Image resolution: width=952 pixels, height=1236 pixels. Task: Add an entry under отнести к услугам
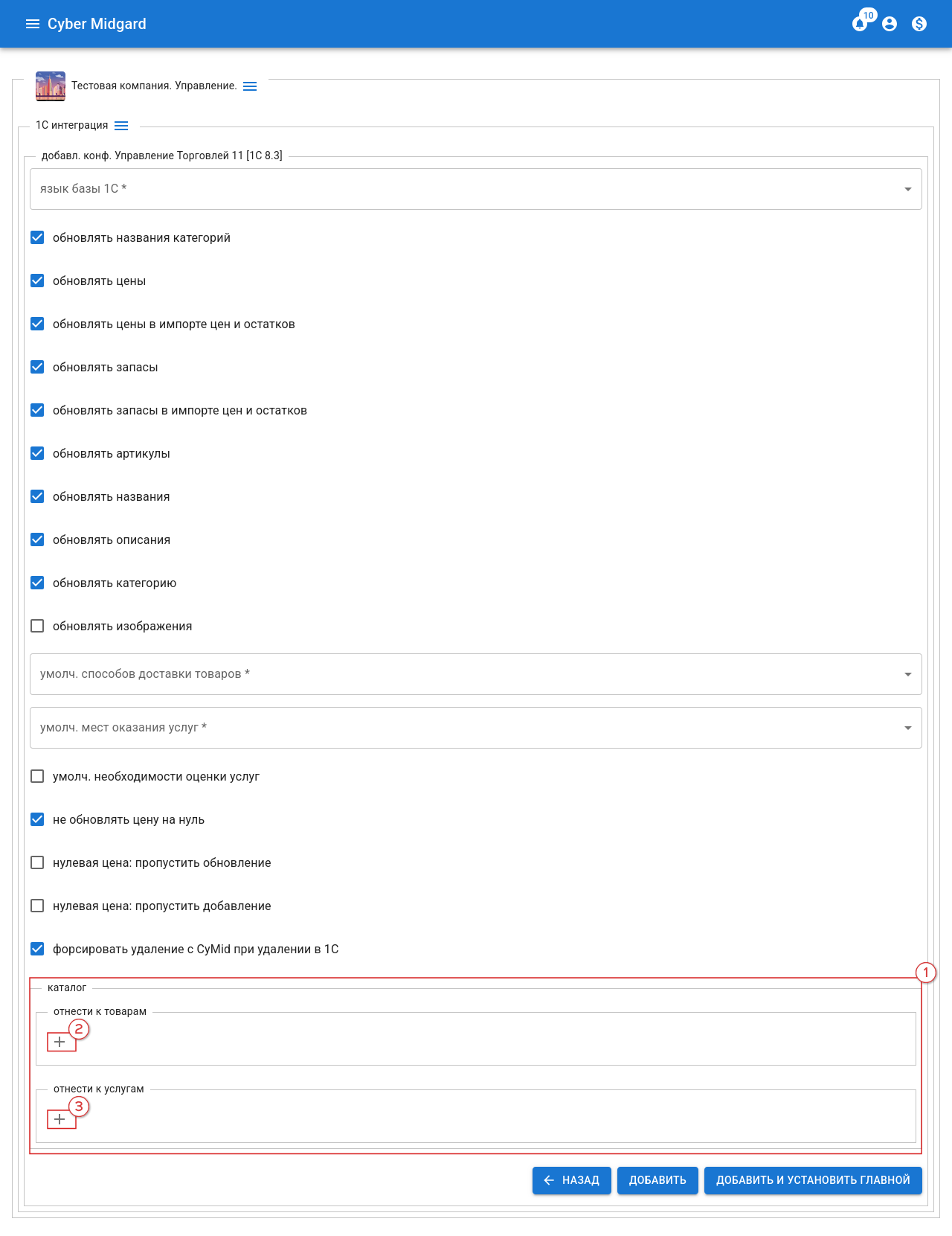(60, 1119)
